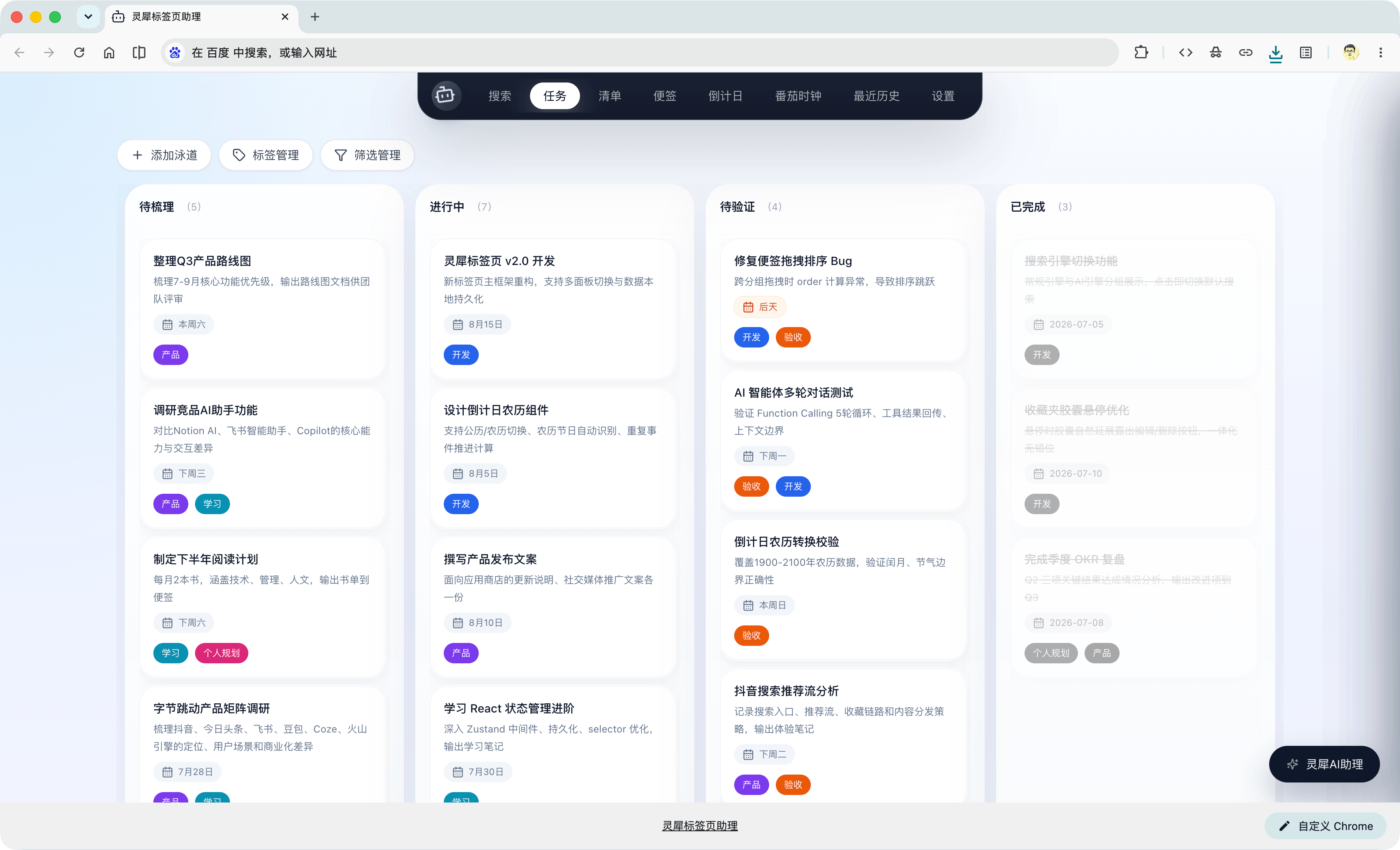Open the completed 搜索引擎切换功能 card
The width and height of the screenshot is (1400, 850).
(x=1133, y=309)
